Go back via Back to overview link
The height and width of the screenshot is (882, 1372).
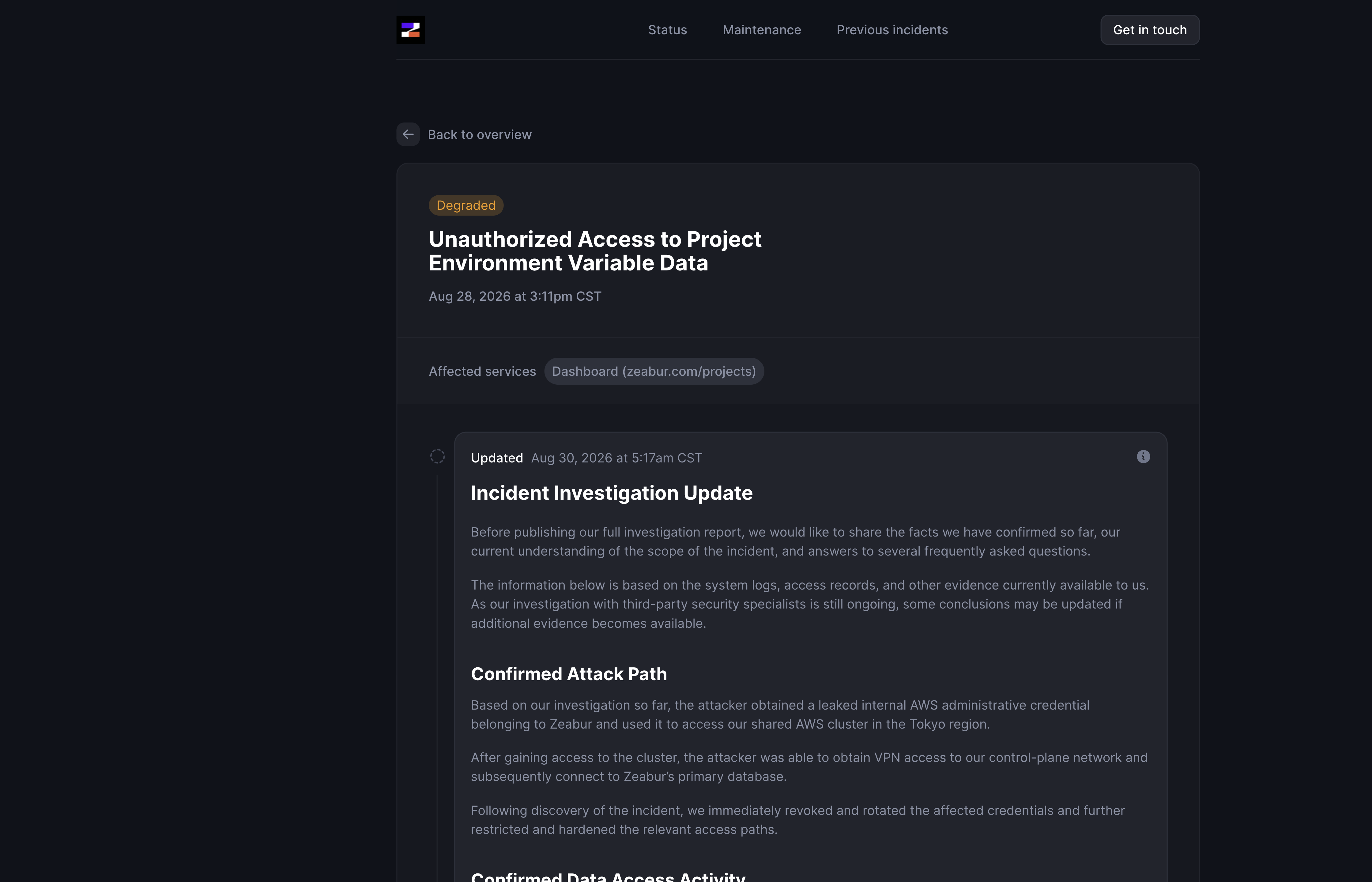479,134
